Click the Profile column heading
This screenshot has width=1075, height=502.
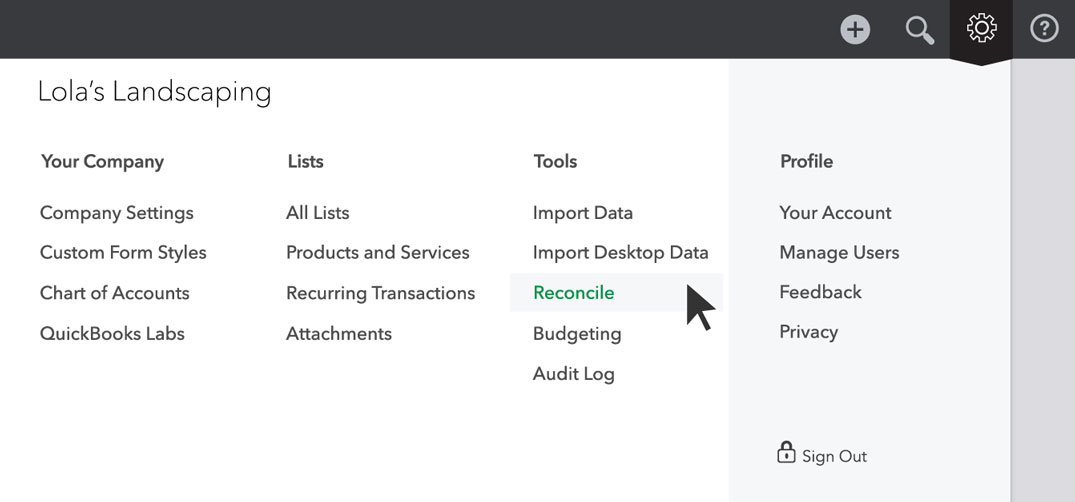pyautogui.click(x=807, y=162)
